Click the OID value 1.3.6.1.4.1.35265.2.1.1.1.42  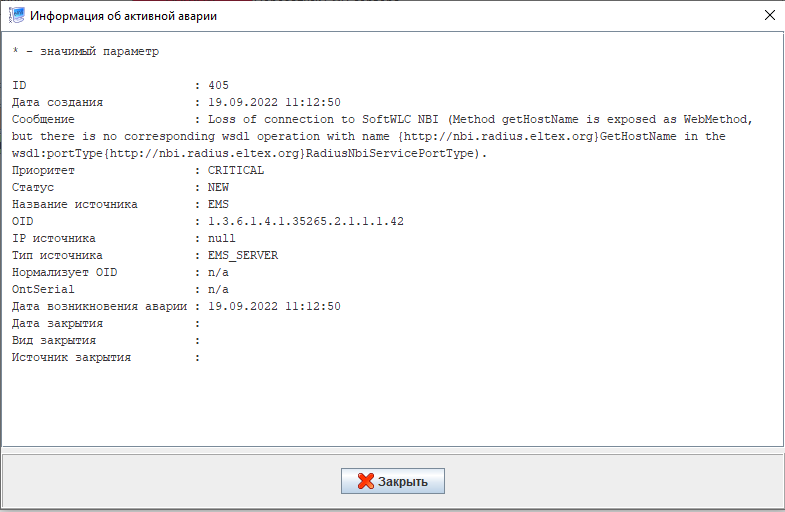click(306, 221)
